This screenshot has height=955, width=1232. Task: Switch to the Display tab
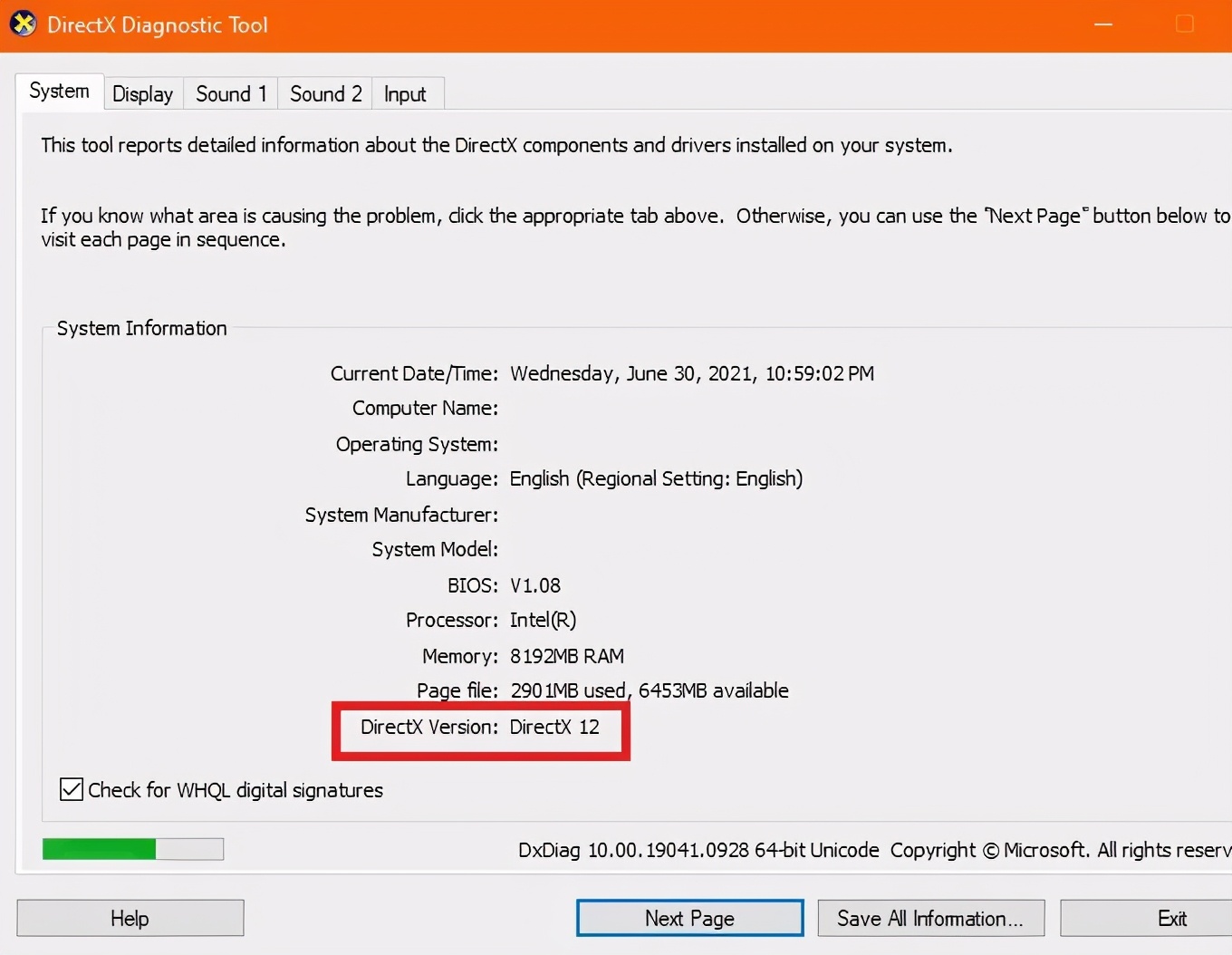click(x=142, y=92)
